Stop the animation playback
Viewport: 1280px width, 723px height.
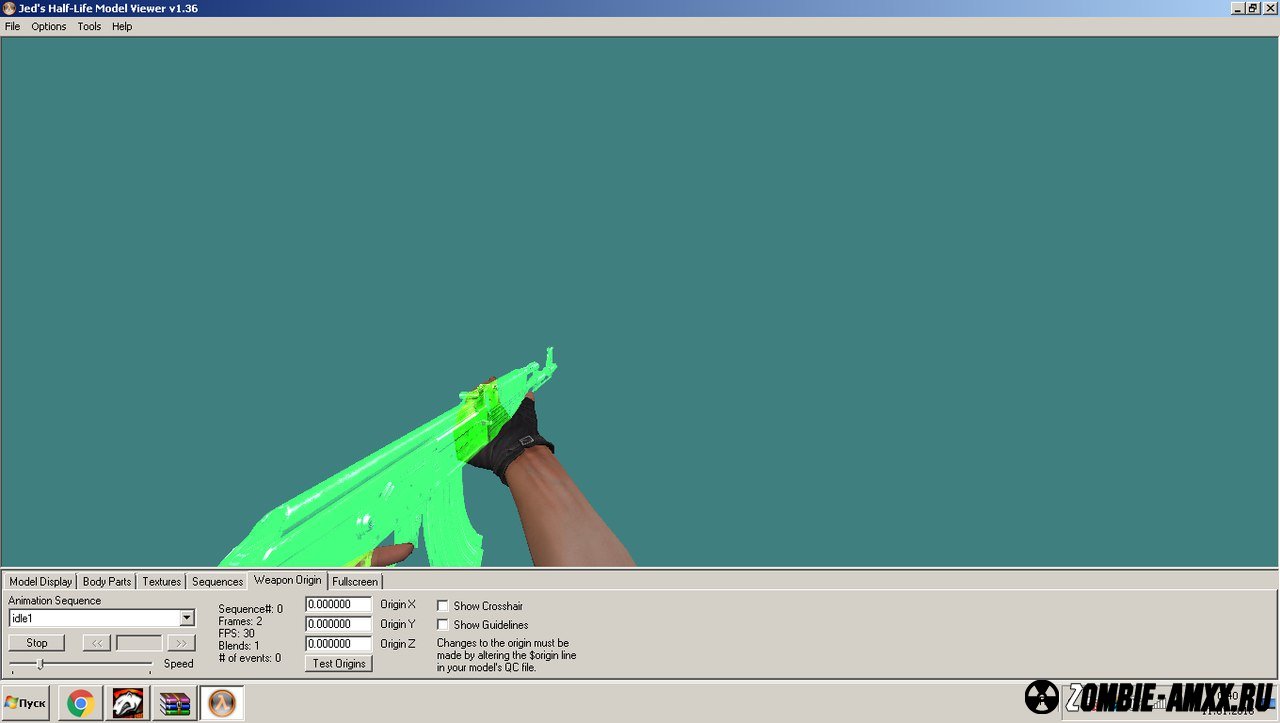coord(37,643)
